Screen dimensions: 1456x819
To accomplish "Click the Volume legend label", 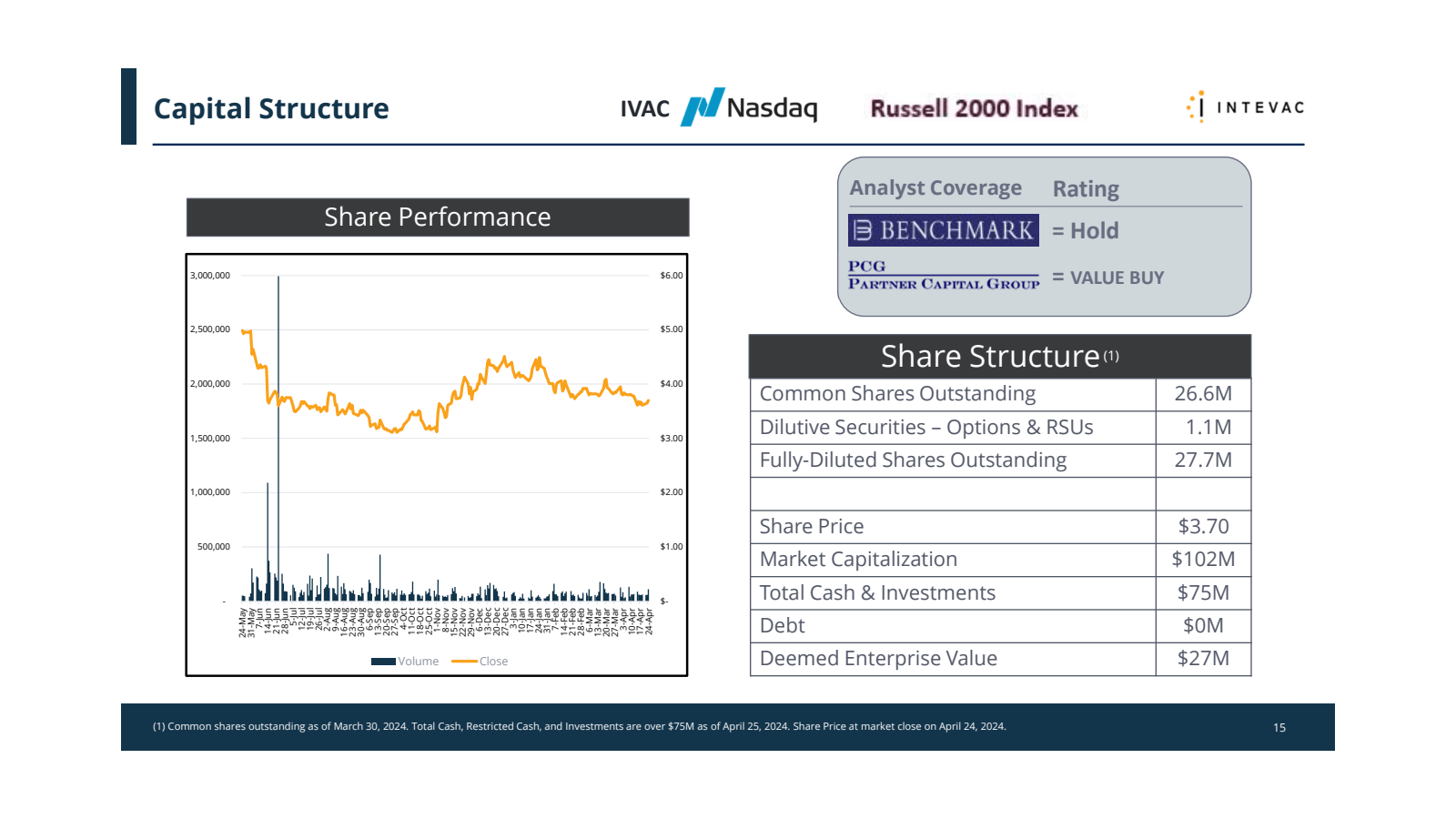I will (418, 662).
